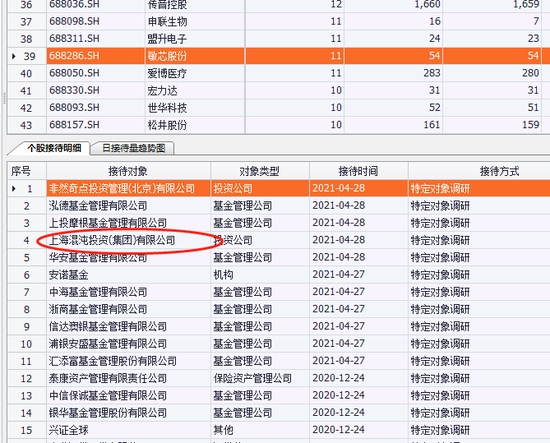This screenshot has height=443, width=550.
Task: Select row 信达澳银基金管理有限公司
Action: click(108, 326)
